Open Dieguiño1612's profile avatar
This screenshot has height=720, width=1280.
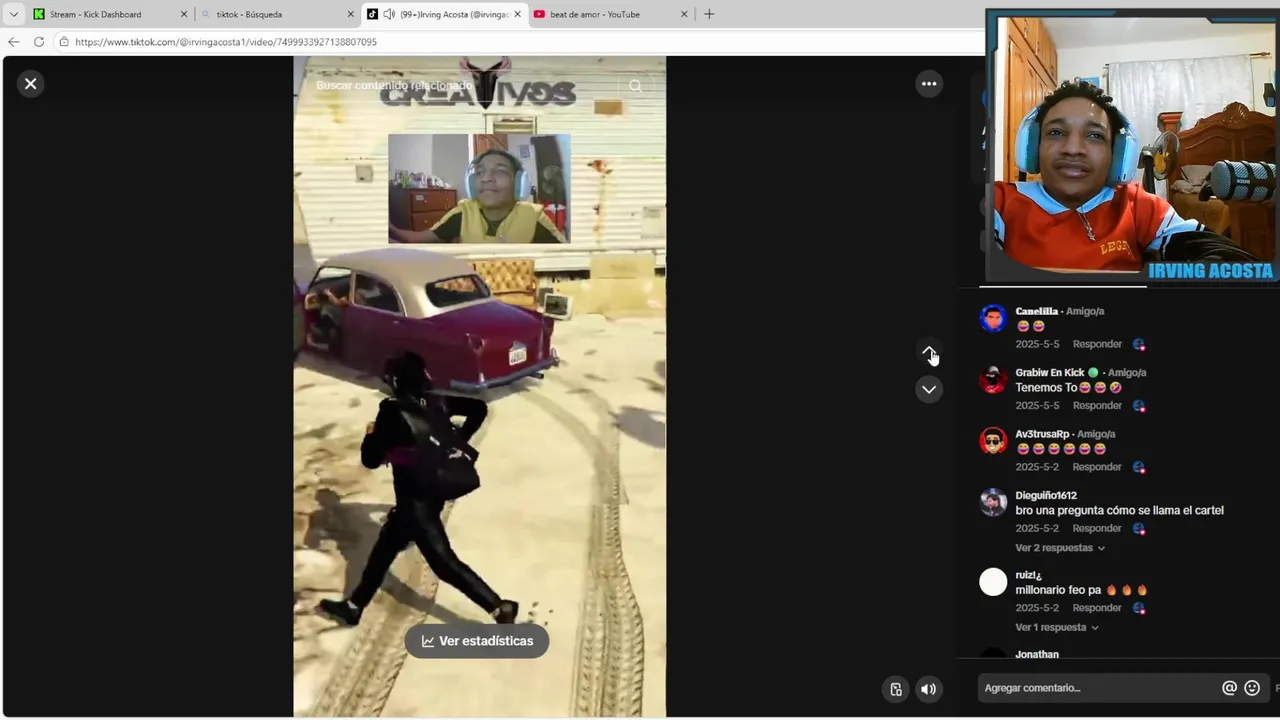[993, 502]
